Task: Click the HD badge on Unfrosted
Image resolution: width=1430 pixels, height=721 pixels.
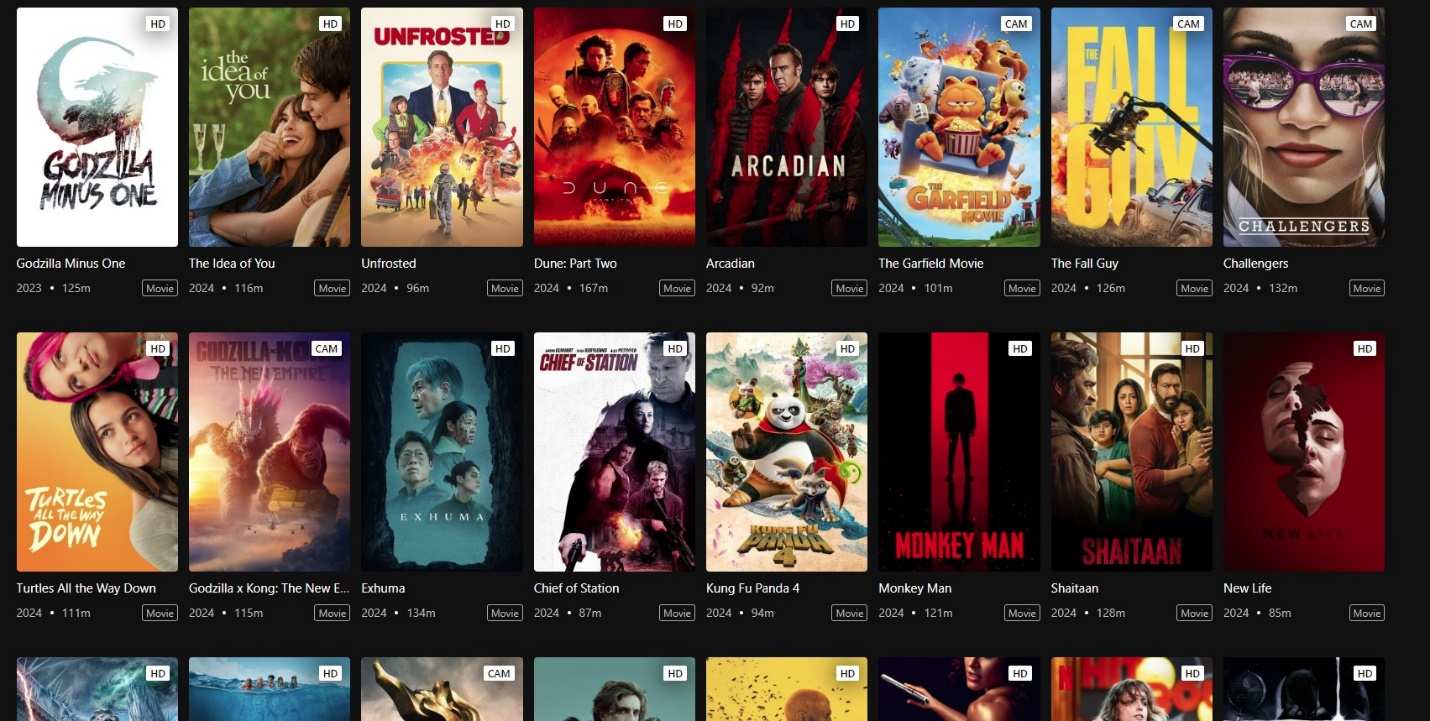Action: [502, 24]
